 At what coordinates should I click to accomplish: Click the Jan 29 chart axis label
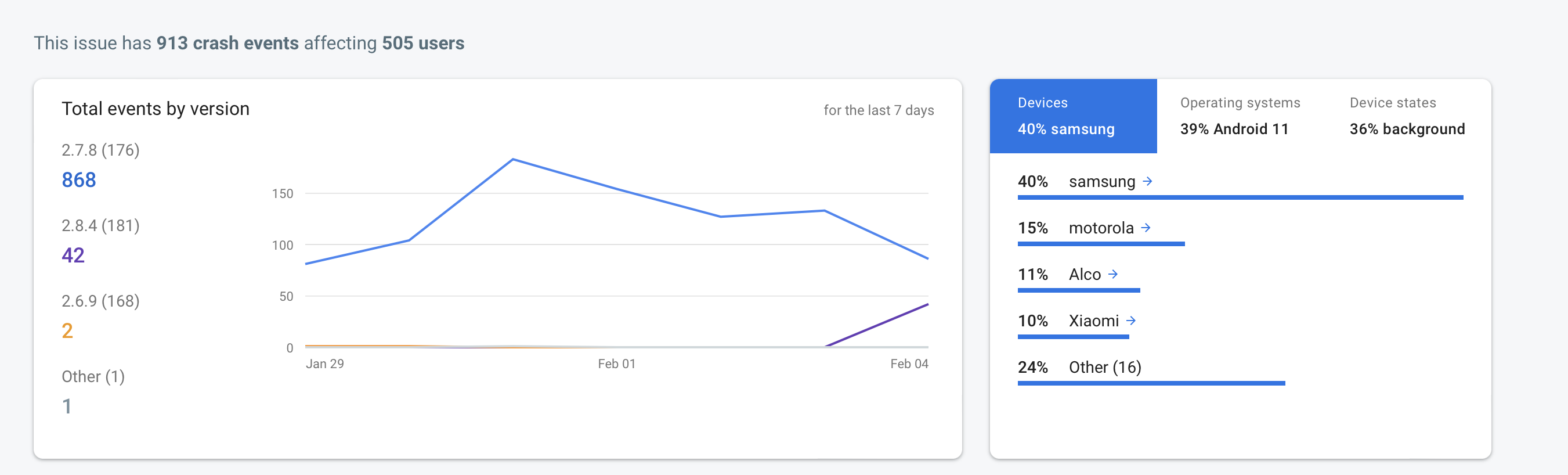click(x=324, y=364)
